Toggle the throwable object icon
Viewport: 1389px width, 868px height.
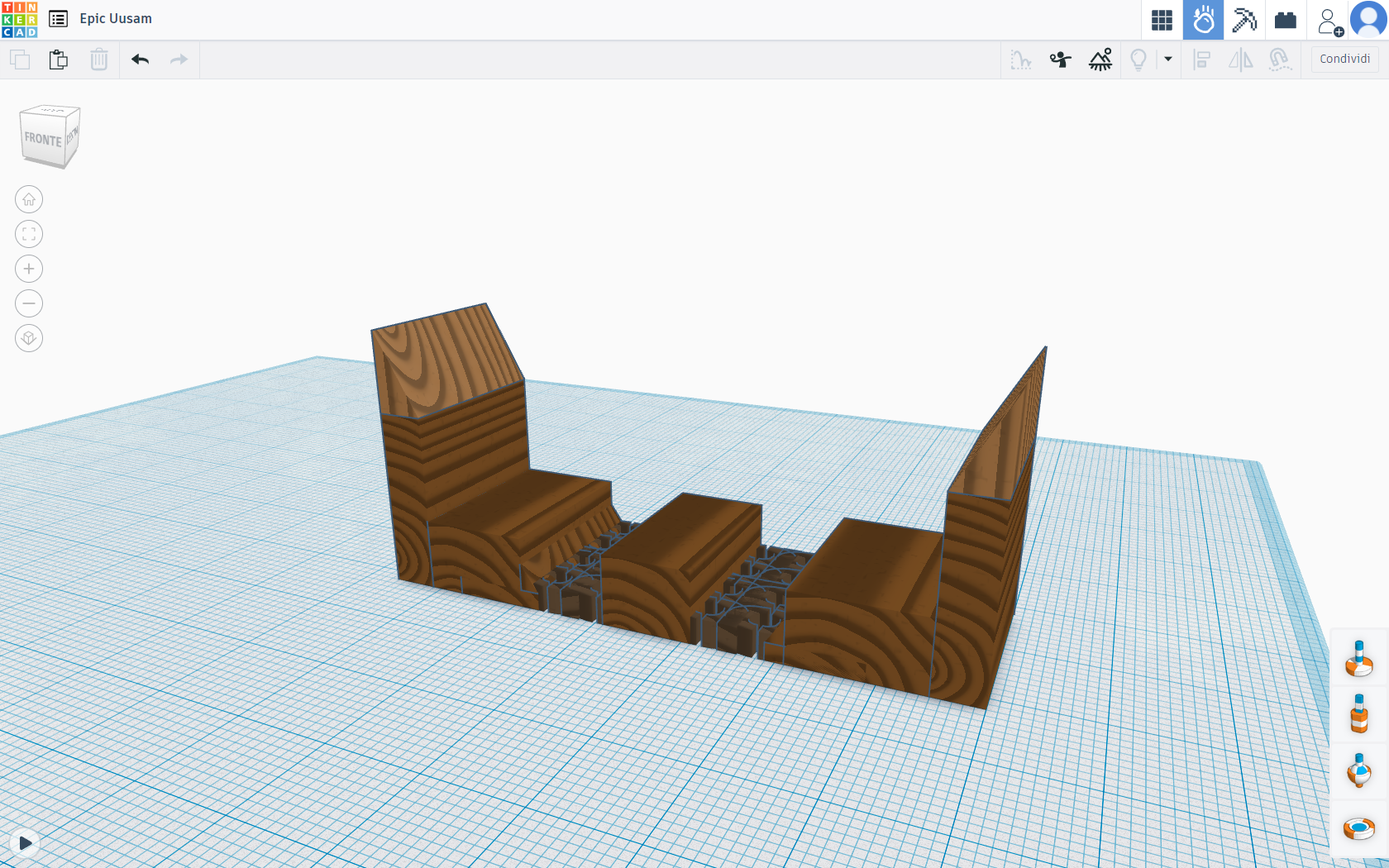point(1060,60)
